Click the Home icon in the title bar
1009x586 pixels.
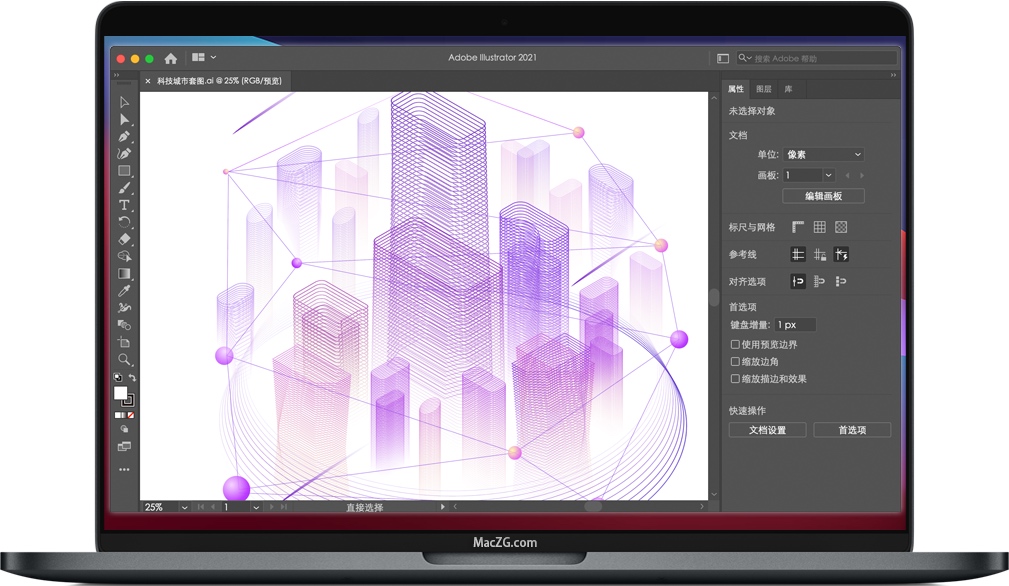click(x=171, y=57)
